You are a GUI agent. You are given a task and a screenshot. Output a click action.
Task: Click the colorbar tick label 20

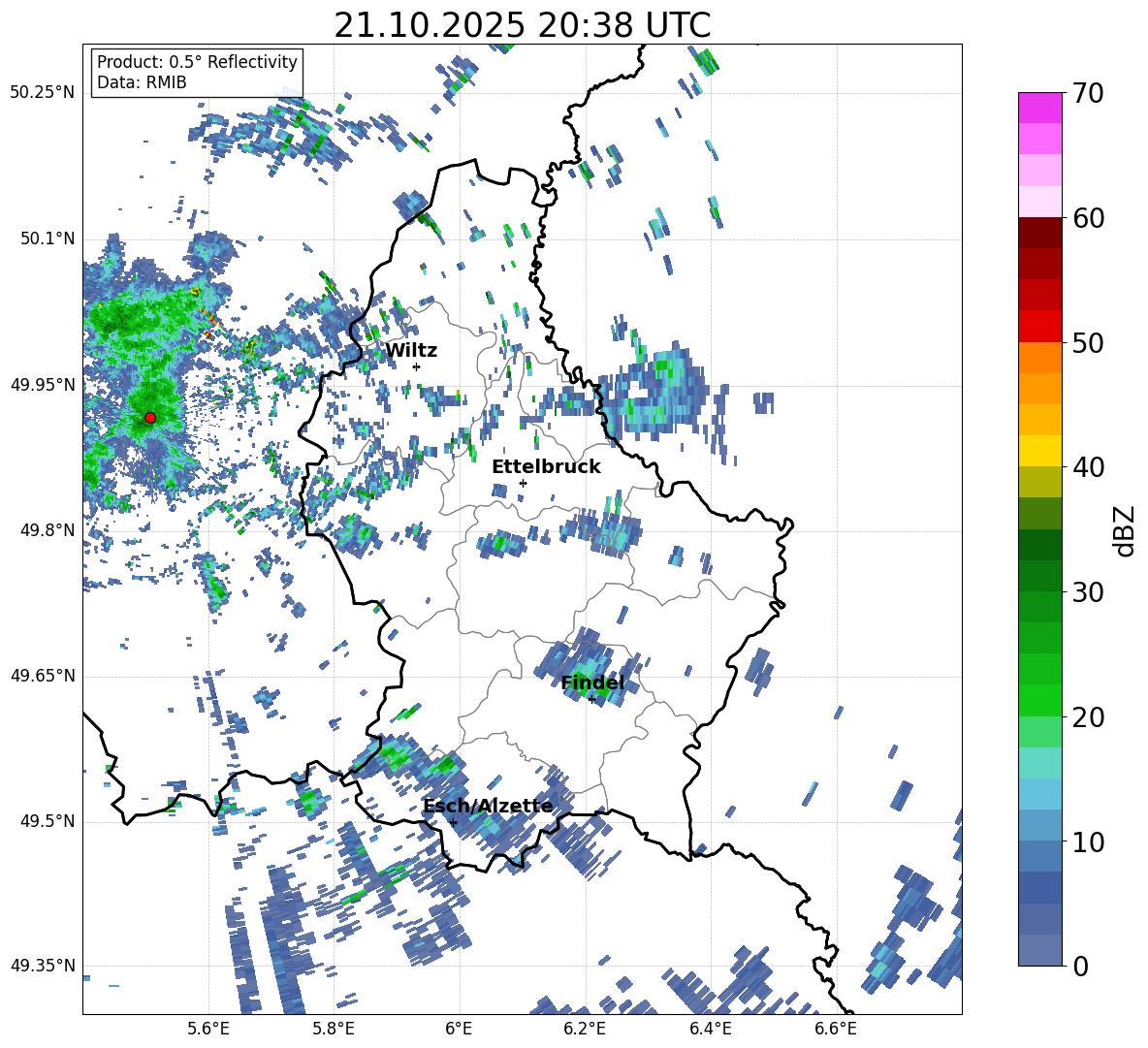tap(1089, 717)
